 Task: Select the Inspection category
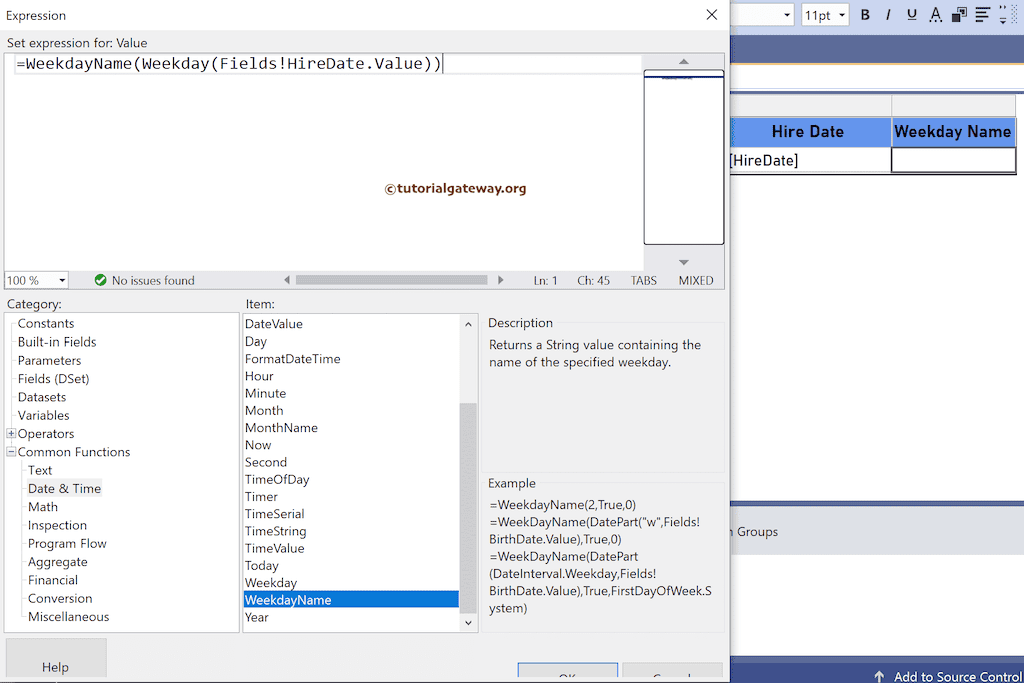[57, 525]
